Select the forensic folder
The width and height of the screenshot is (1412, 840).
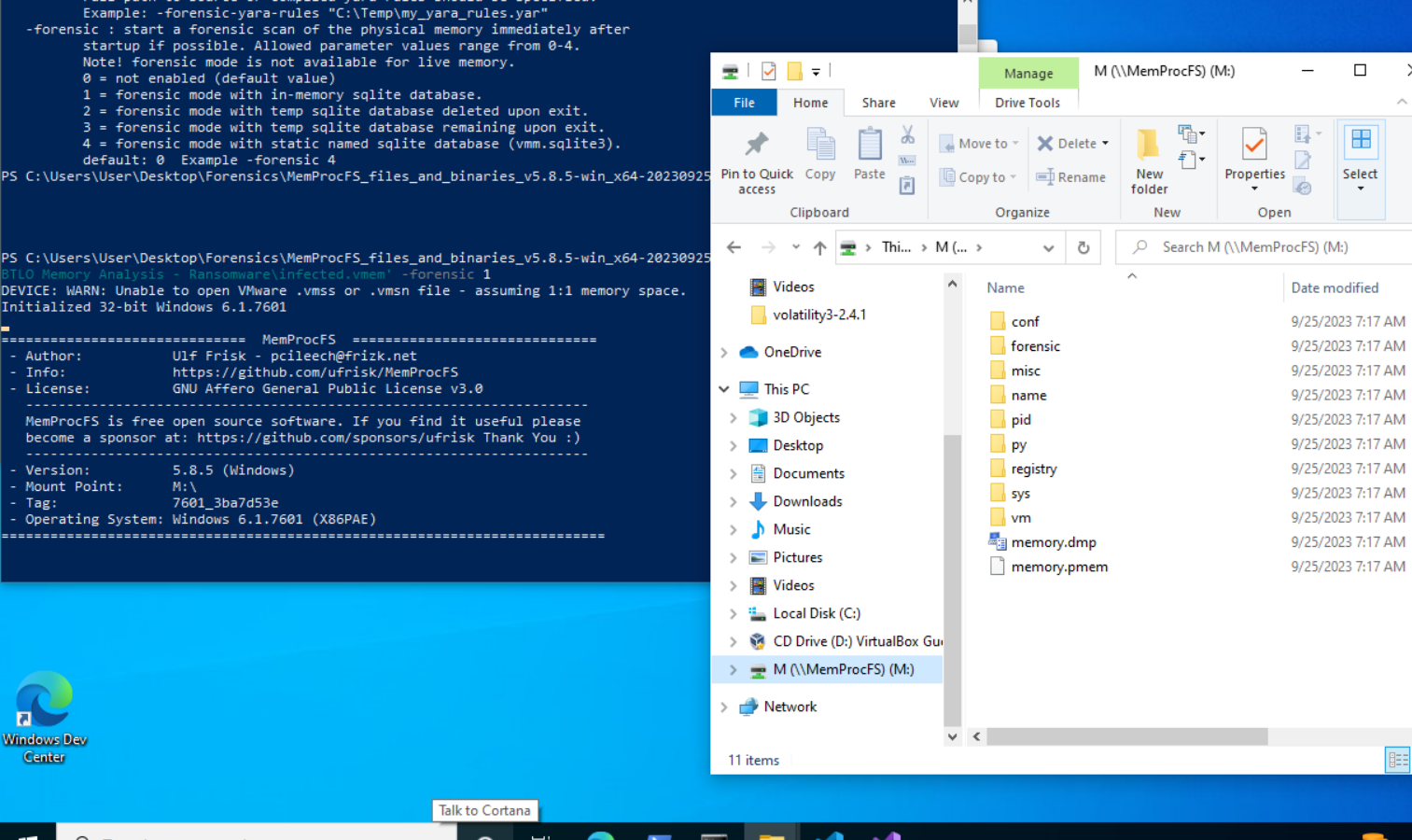pos(1035,346)
